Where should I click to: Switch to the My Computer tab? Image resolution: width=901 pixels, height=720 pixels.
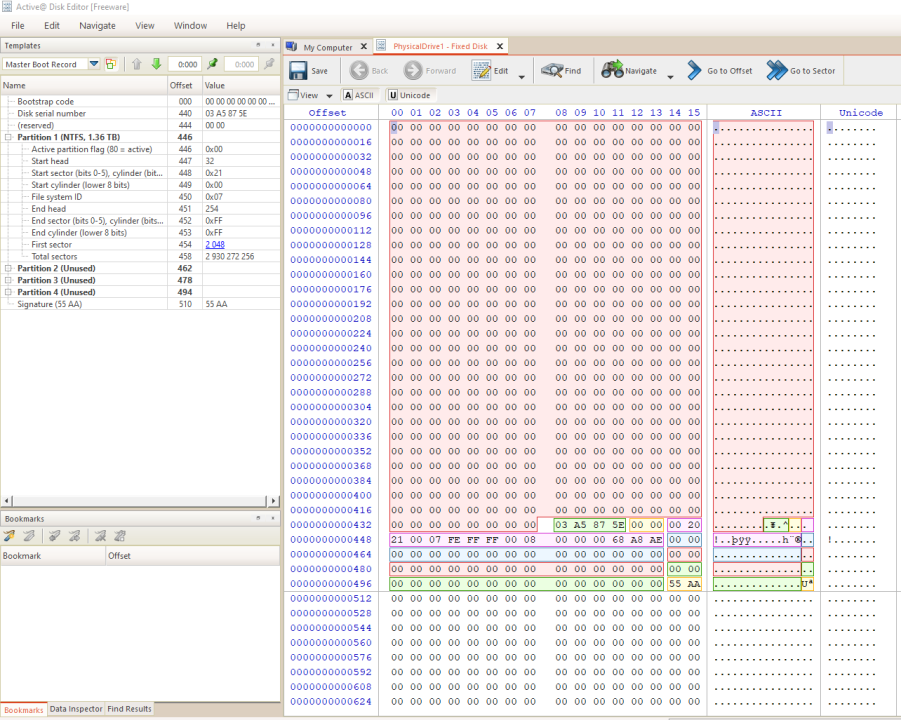tap(327, 47)
